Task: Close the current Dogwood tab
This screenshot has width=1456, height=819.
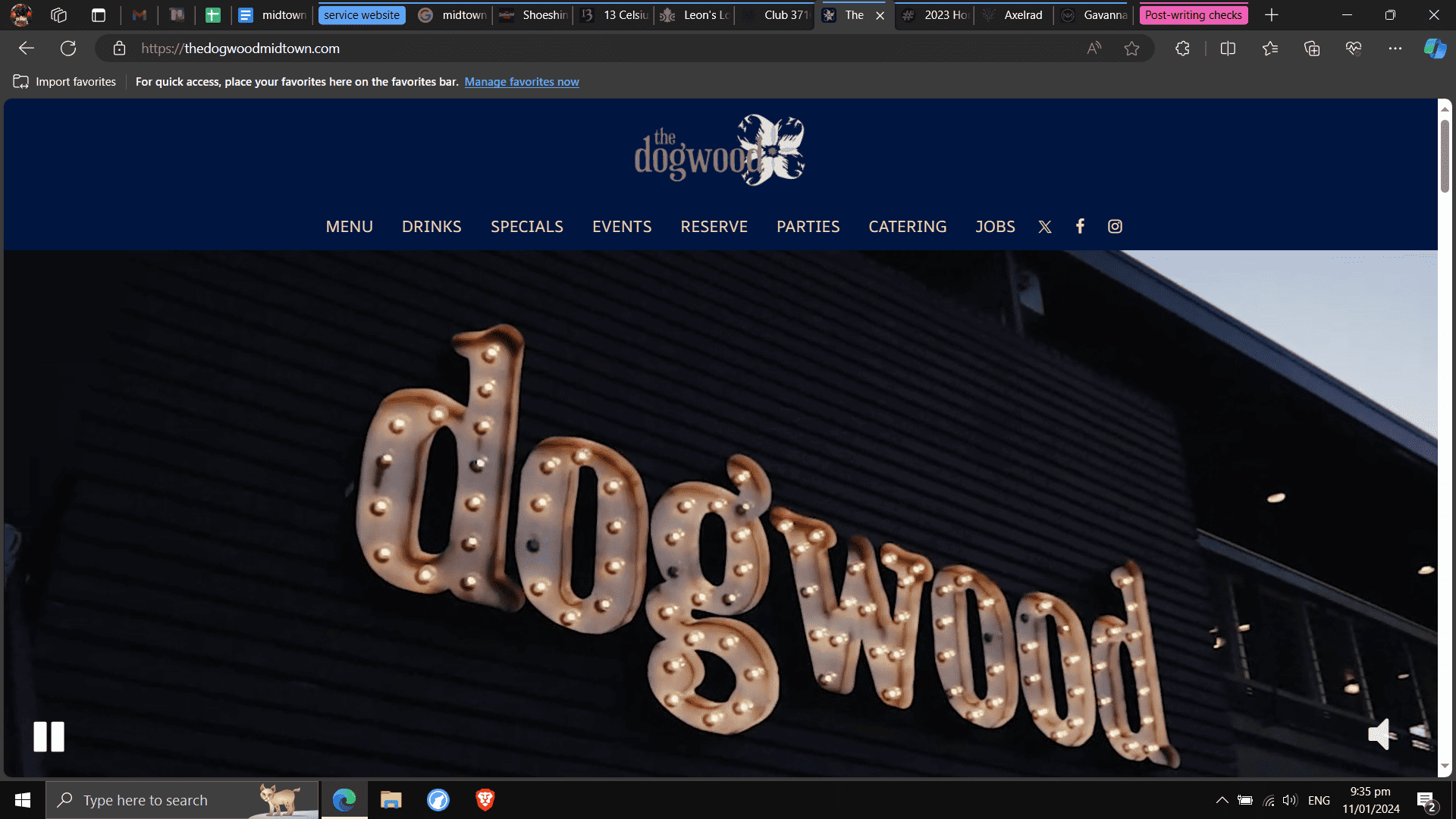Action: 880,15
